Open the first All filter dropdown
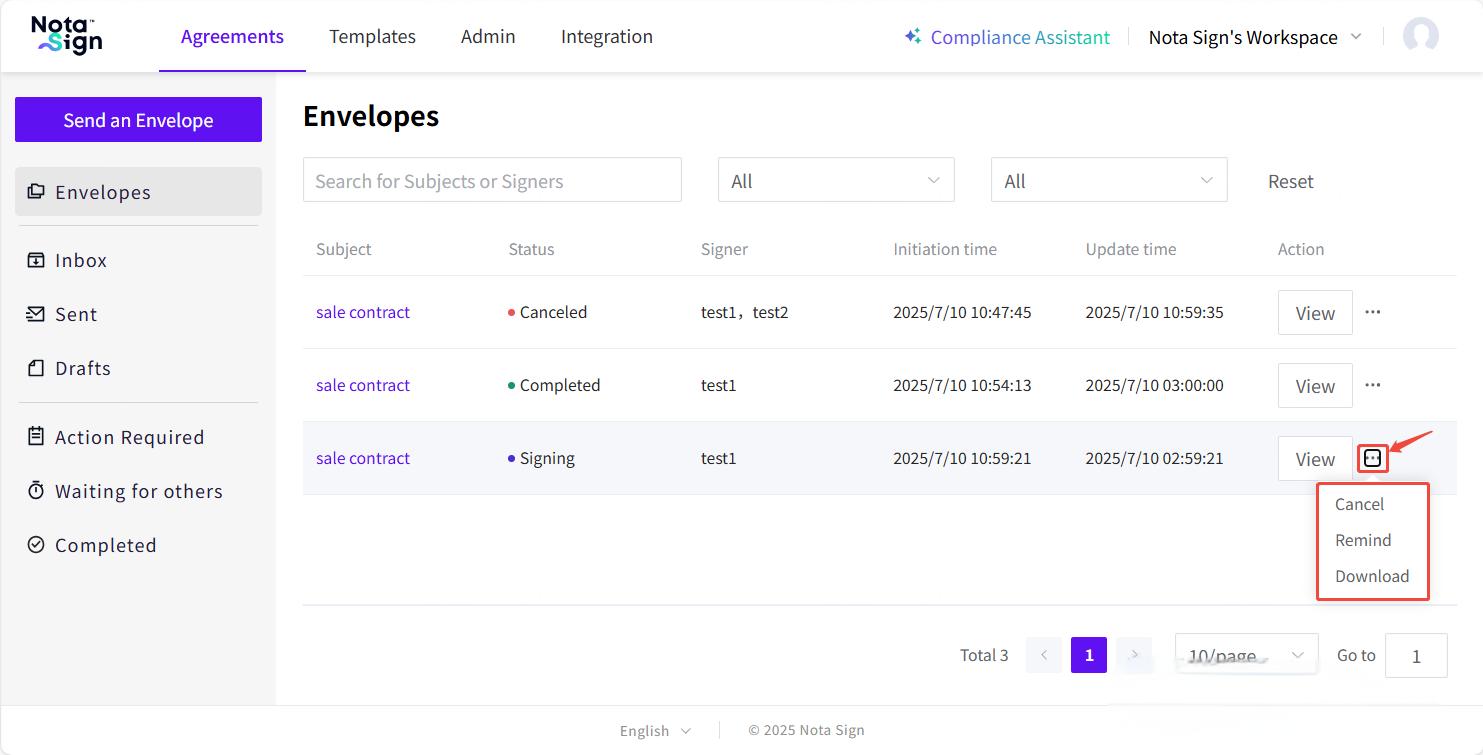Viewport: 1483px width, 755px height. coord(835,181)
